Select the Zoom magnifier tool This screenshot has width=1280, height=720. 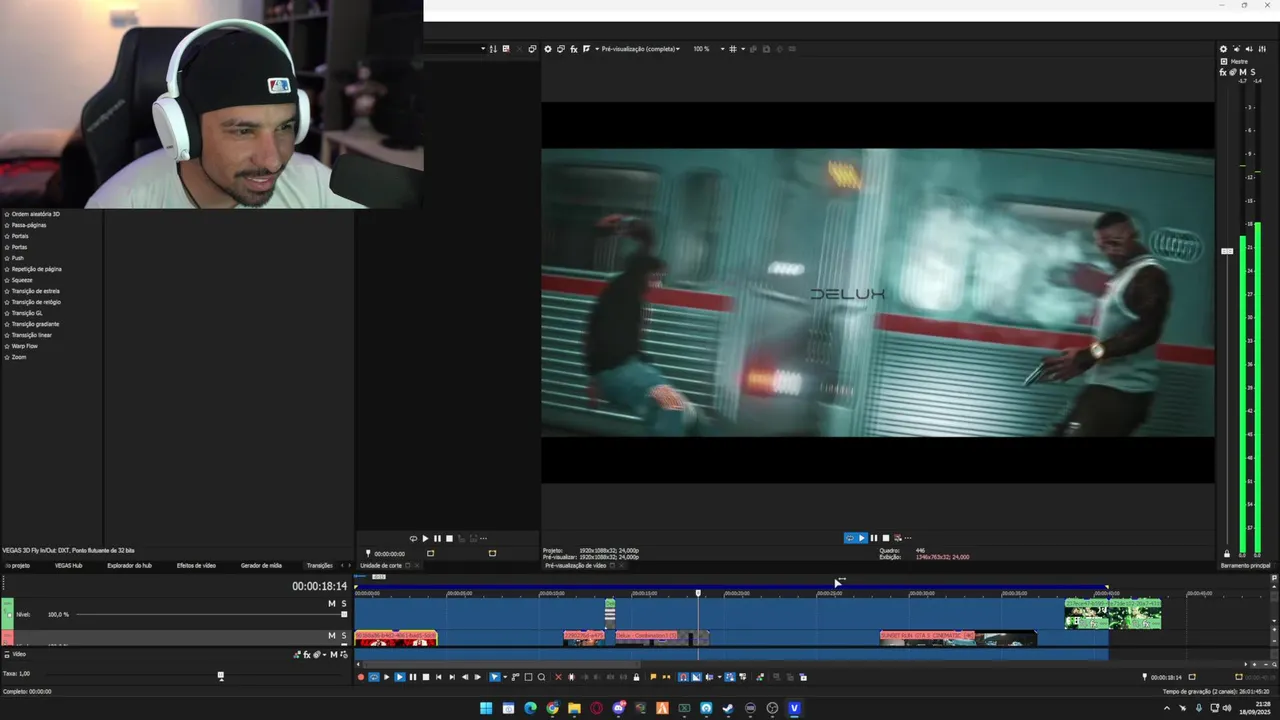541,677
